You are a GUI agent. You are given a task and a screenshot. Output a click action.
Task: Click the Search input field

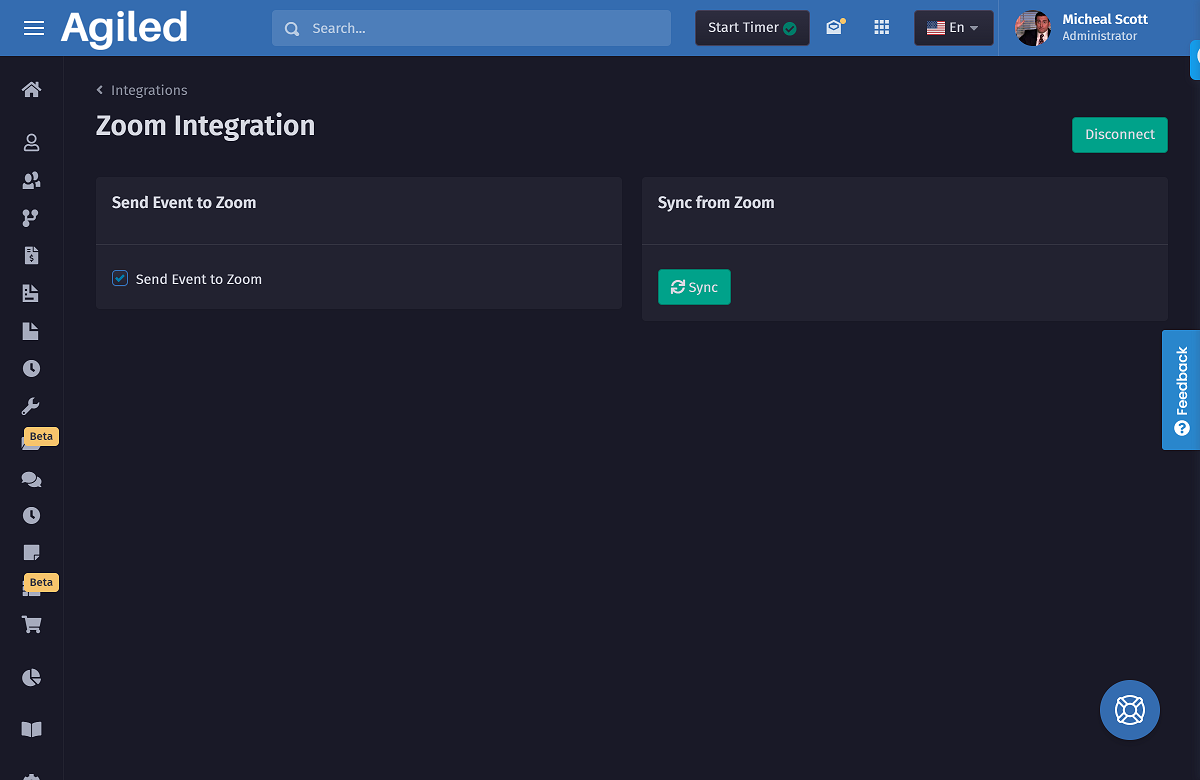[x=471, y=28]
